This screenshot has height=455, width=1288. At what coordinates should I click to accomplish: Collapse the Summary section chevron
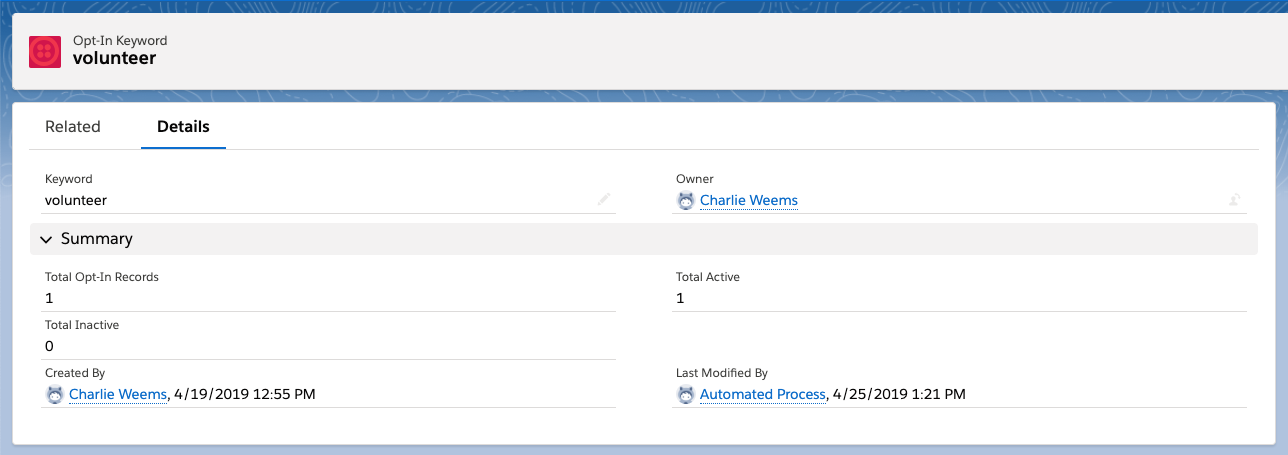coord(46,240)
